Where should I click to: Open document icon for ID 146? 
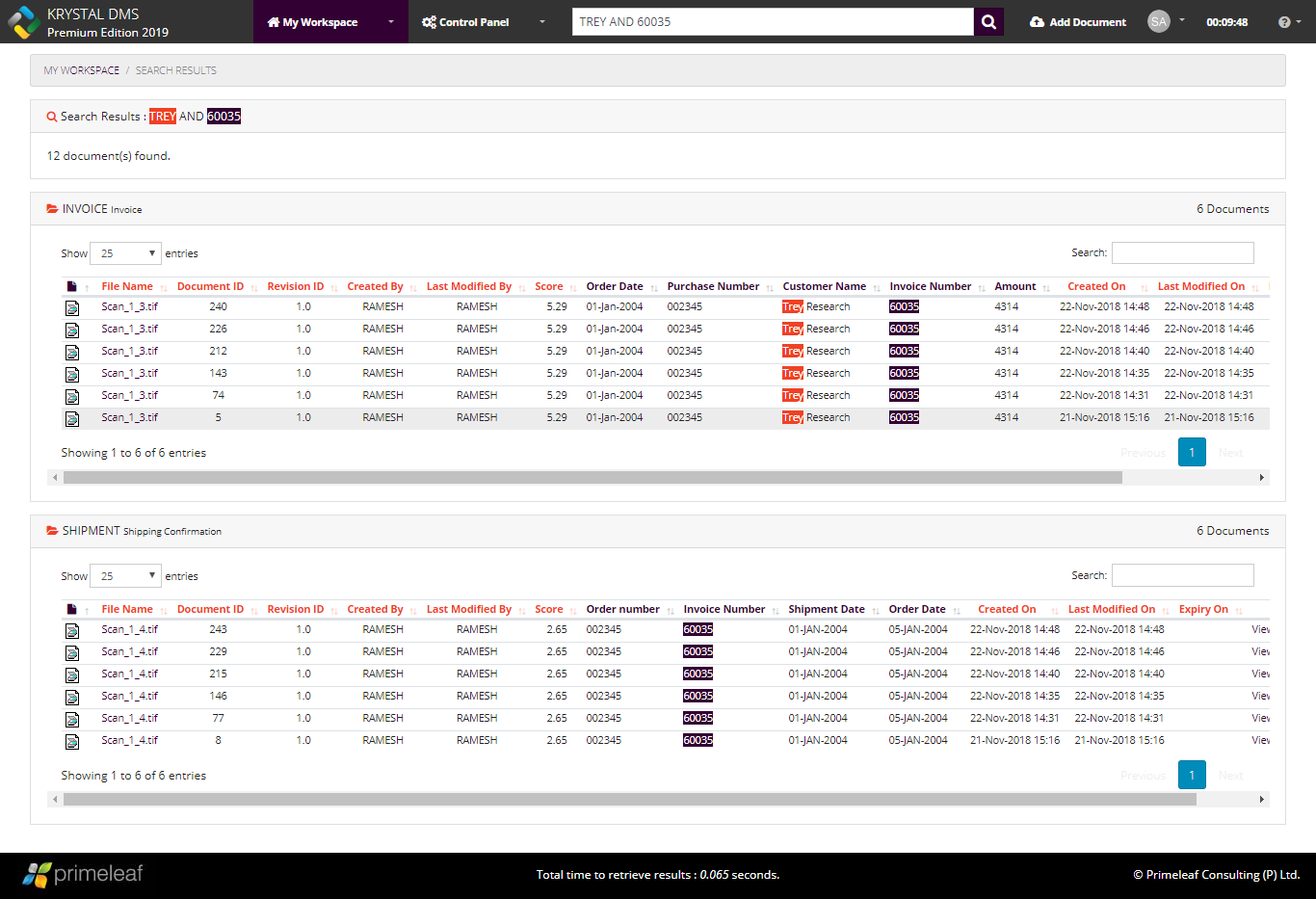click(72, 697)
